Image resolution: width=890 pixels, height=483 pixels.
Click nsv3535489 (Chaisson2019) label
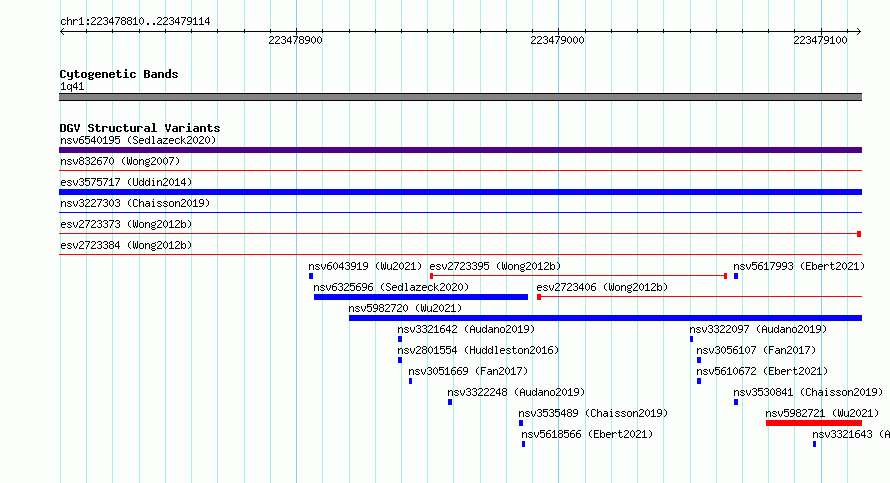593,413
